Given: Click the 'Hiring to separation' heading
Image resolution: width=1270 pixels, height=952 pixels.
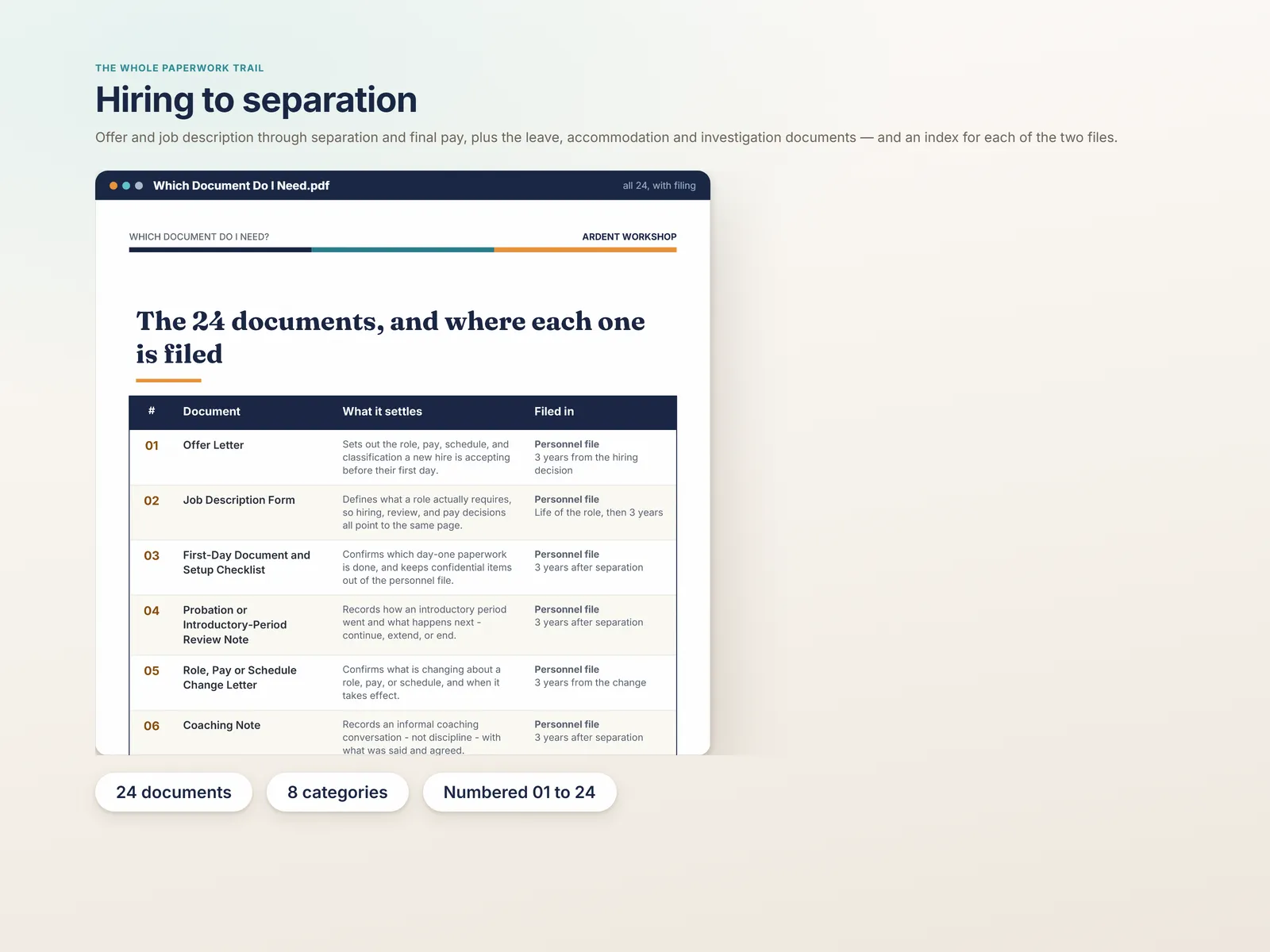Looking at the screenshot, I should point(256,100).
